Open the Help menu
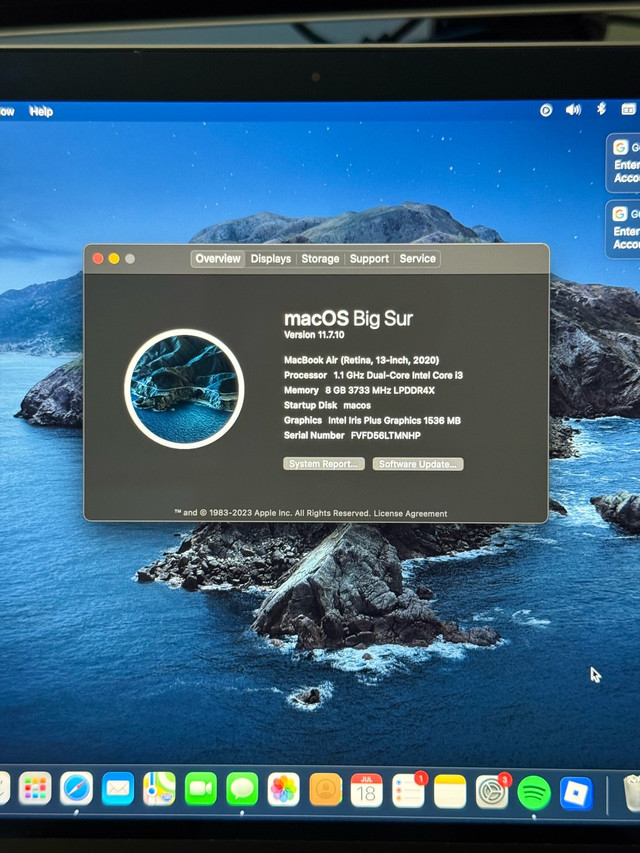640x853 pixels. tap(41, 111)
